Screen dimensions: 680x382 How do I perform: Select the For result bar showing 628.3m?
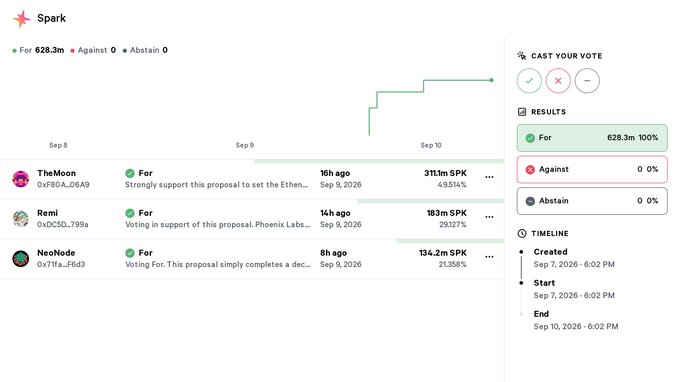pos(592,138)
